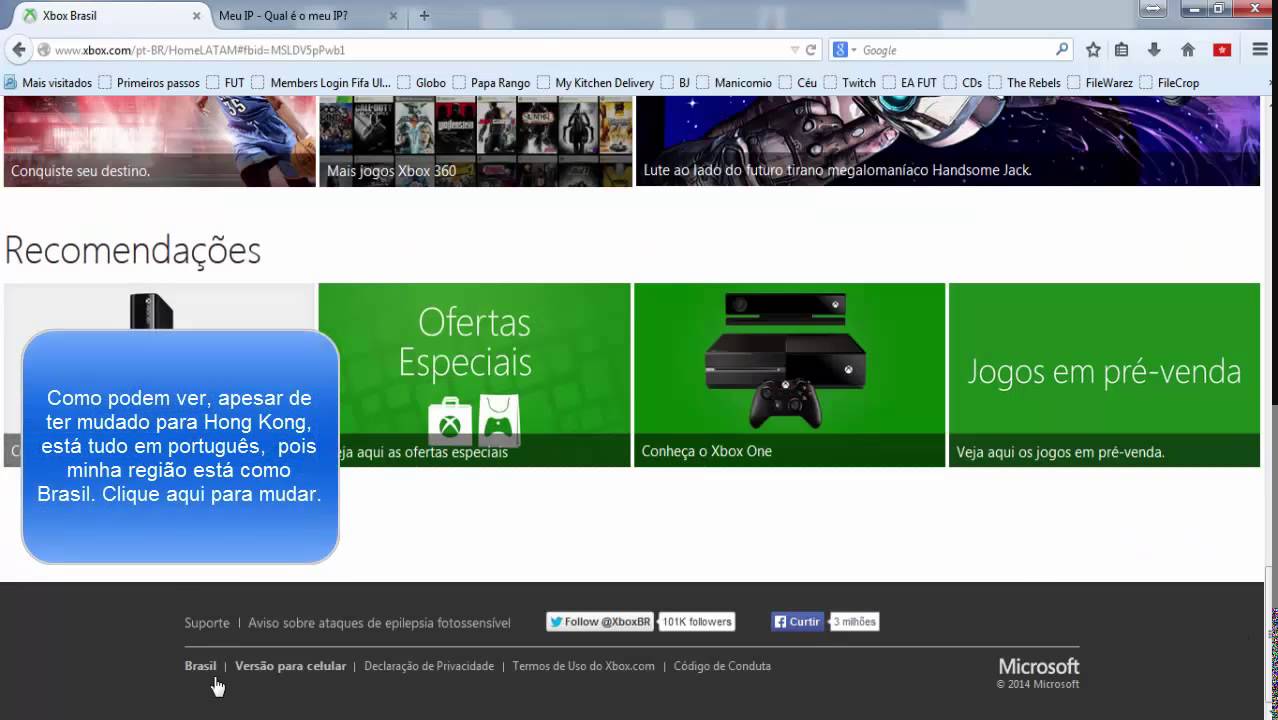Click the Google search engine icon
The width and height of the screenshot is (1278, 720).
click(x=840, y=50)
